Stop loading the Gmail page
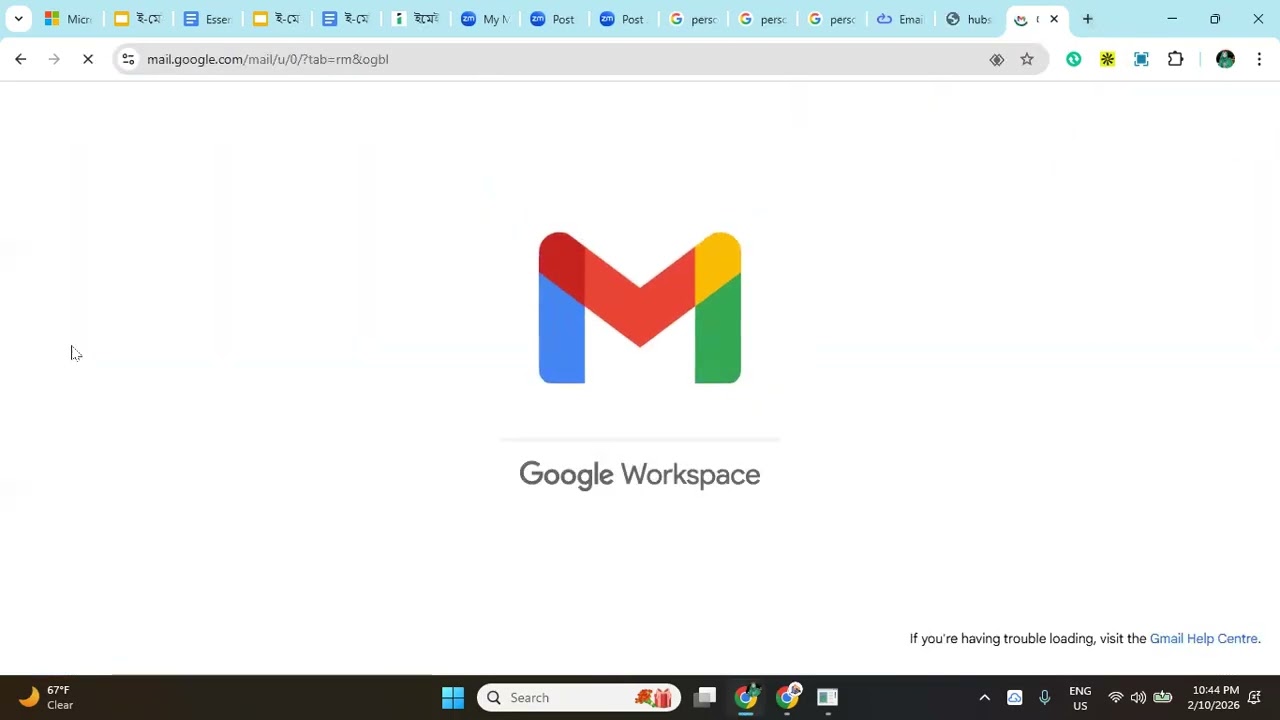This screenshot has width=1280, height=720. click(x=88, y=59)
